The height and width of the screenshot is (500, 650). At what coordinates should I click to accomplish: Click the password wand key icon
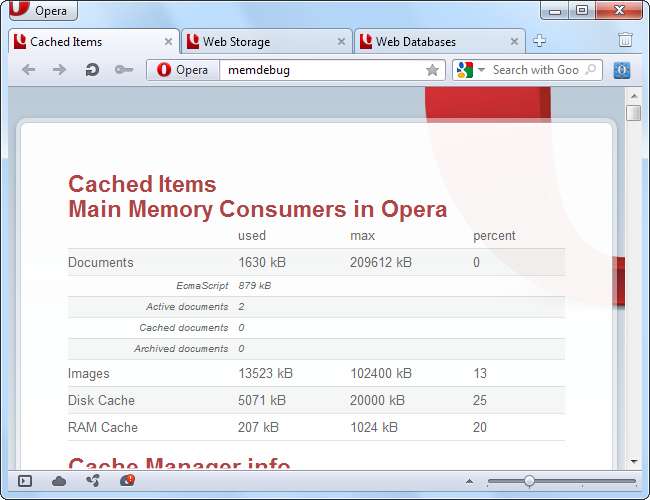[x=124, y=70]
